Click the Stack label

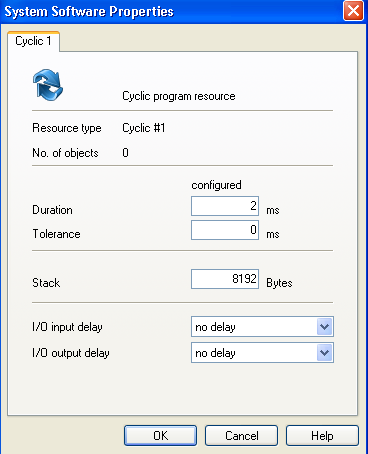click(46, 283)
